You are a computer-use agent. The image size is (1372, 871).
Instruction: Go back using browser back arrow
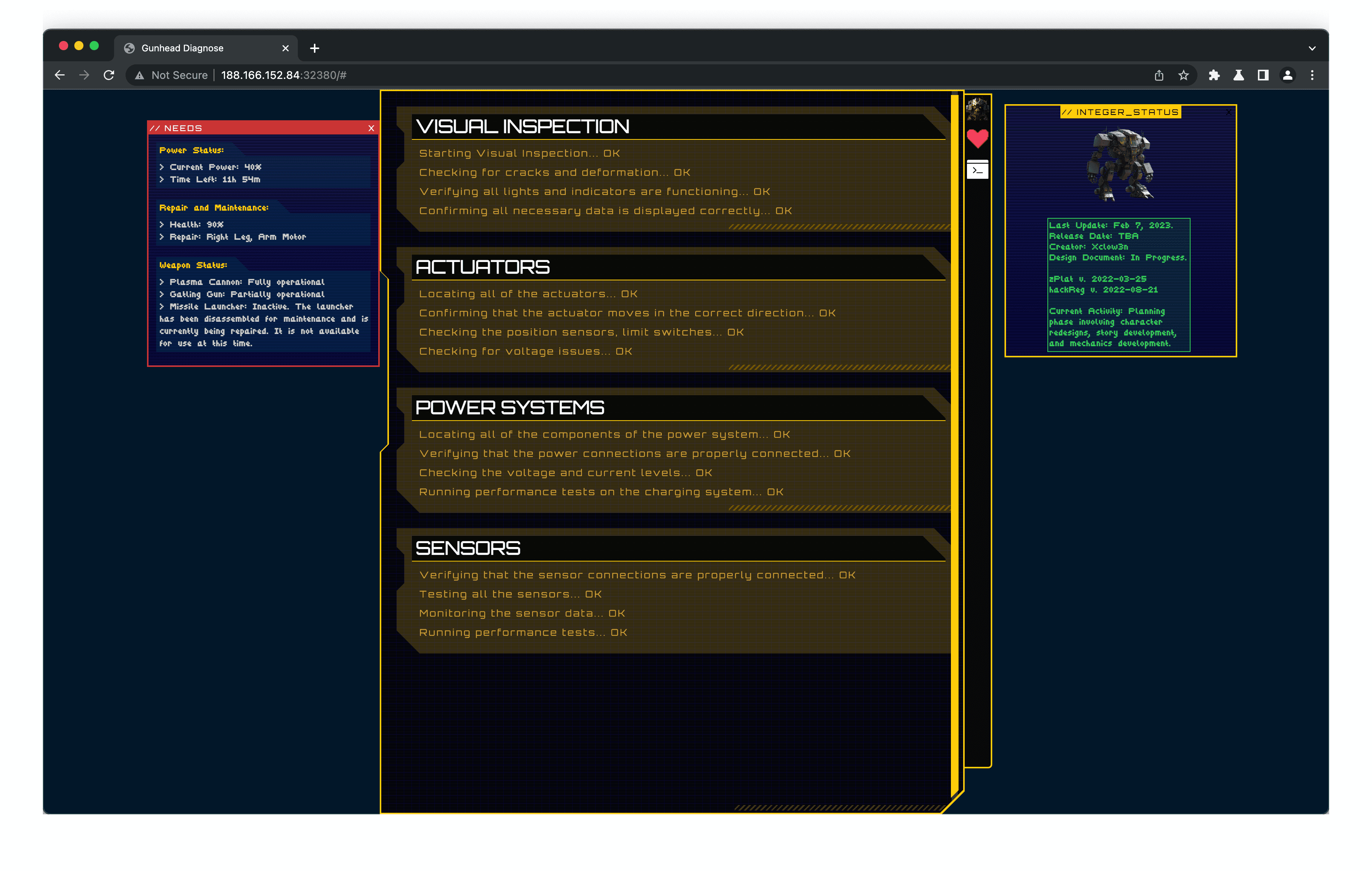[60, 75]
